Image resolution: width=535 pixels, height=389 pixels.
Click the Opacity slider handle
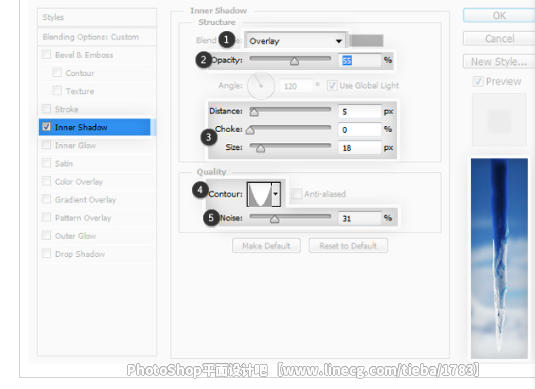(294, 61)
